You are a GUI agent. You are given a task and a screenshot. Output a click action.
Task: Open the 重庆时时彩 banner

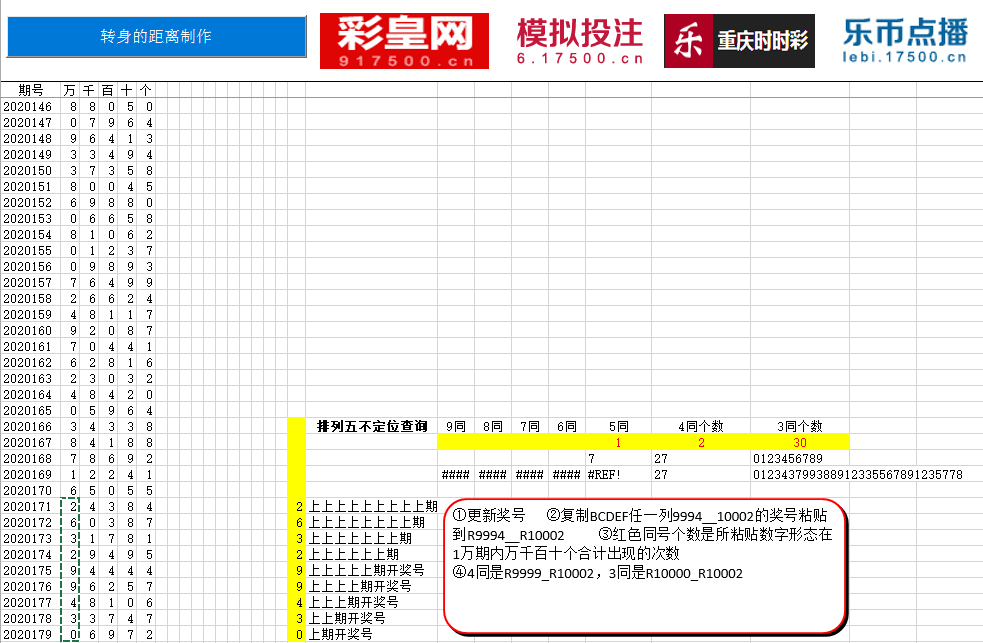739,41
